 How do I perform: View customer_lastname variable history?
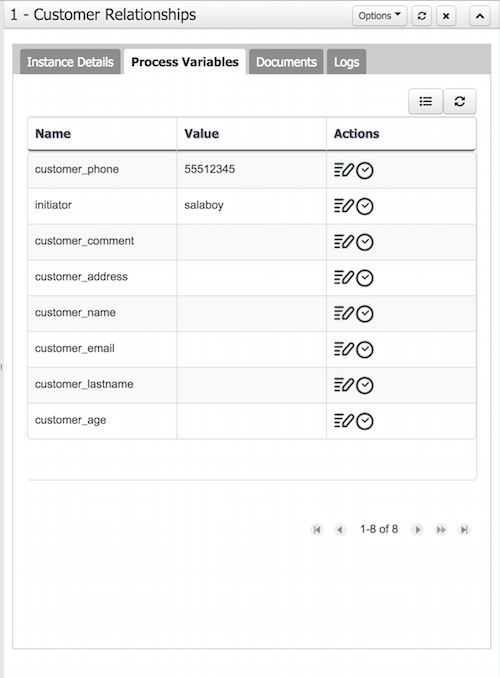[x=365, y=385]
